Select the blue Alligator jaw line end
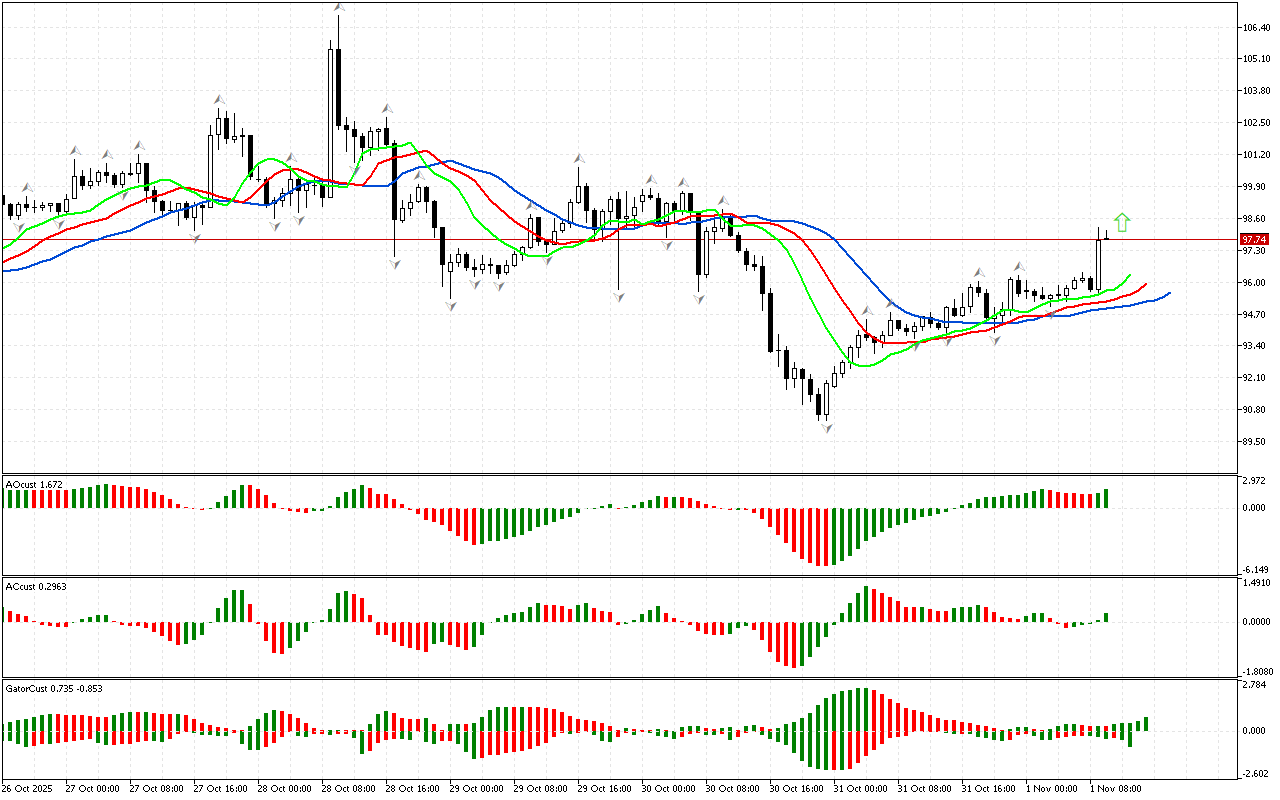Screen dimensions: 1280x800 (1168, 293)
